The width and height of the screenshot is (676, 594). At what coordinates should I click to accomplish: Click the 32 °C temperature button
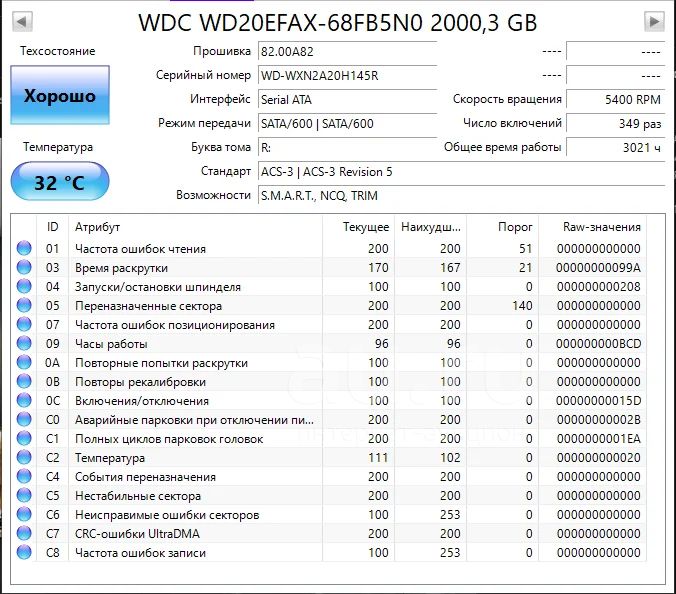(x=60, y=181)
